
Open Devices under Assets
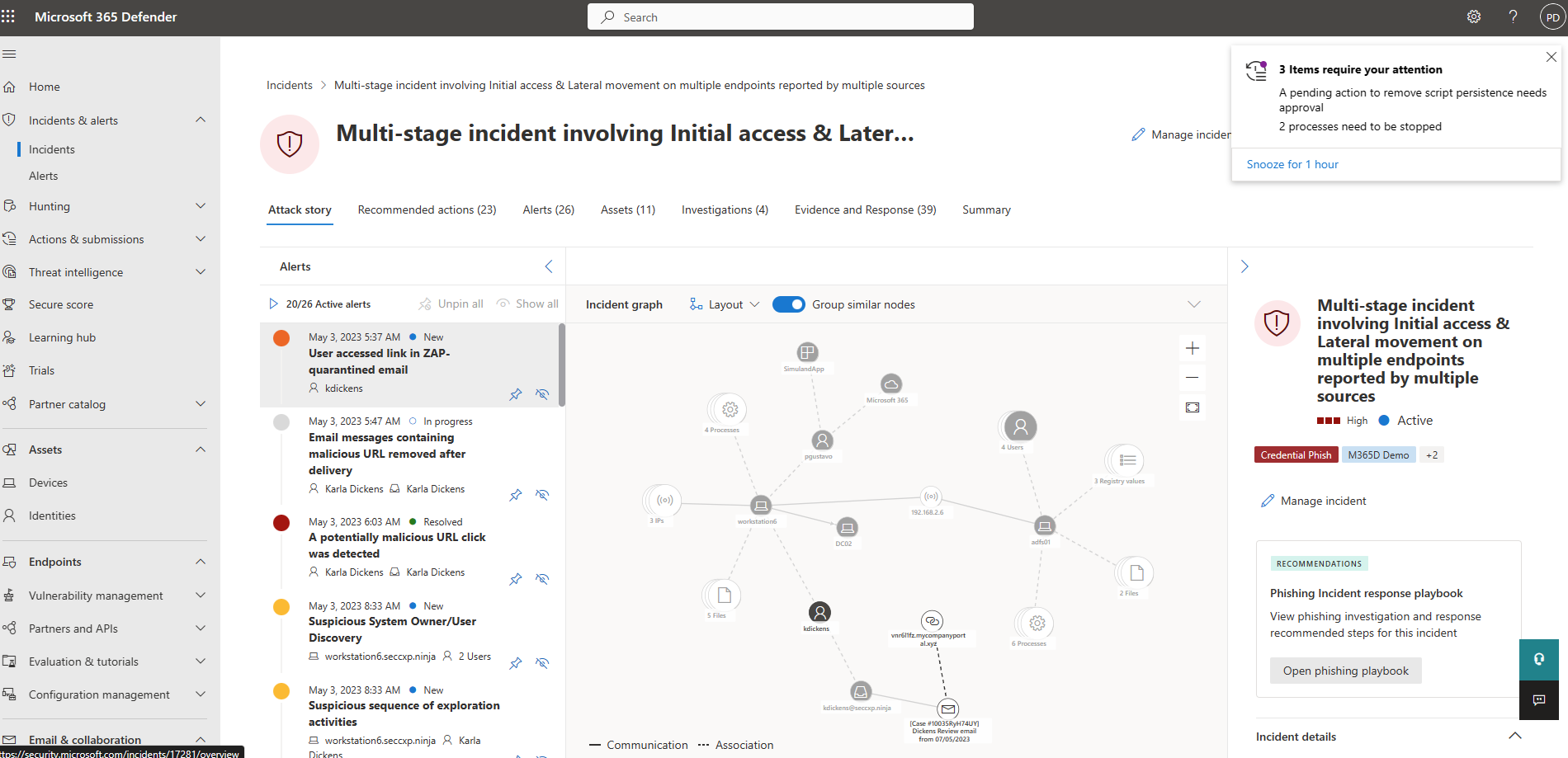point(48,483)
